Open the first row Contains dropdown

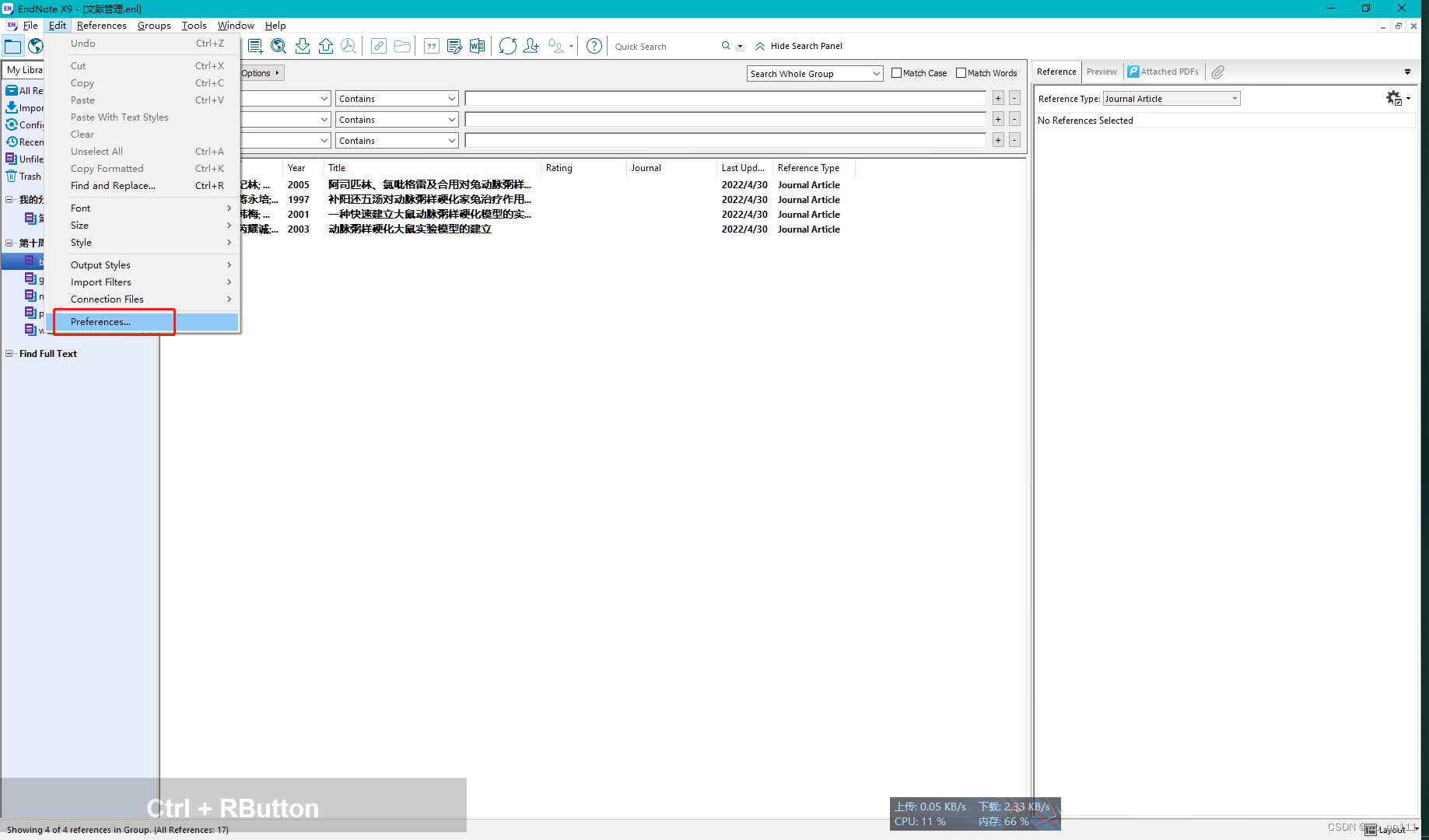coord(397,99)
